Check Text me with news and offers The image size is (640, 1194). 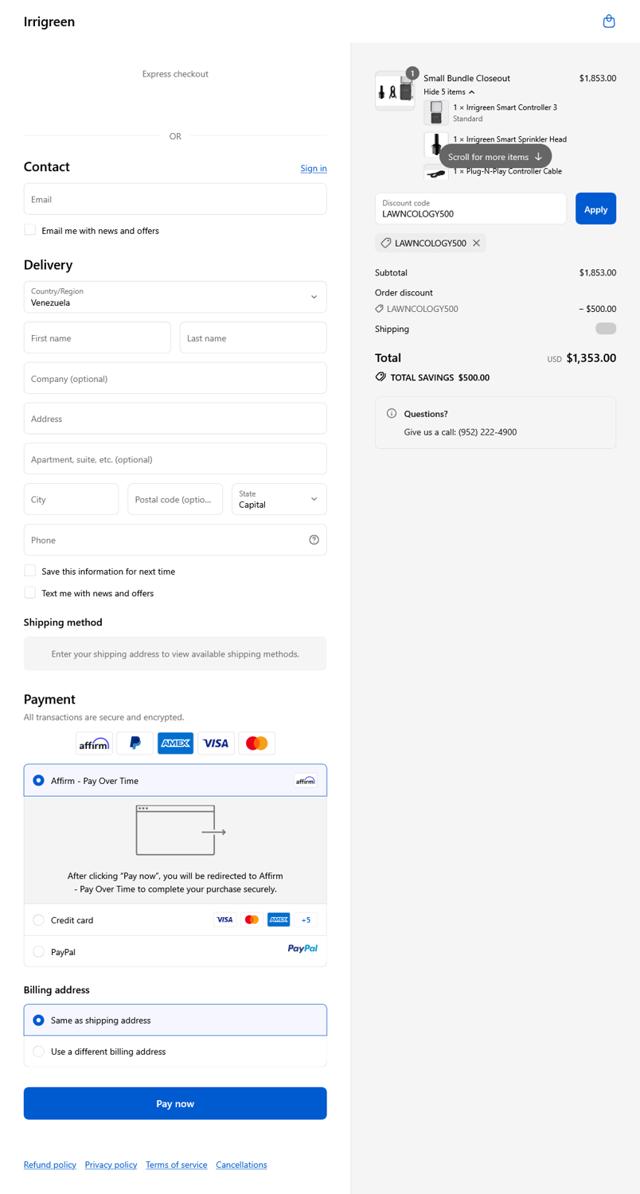[x=30, y=592]
